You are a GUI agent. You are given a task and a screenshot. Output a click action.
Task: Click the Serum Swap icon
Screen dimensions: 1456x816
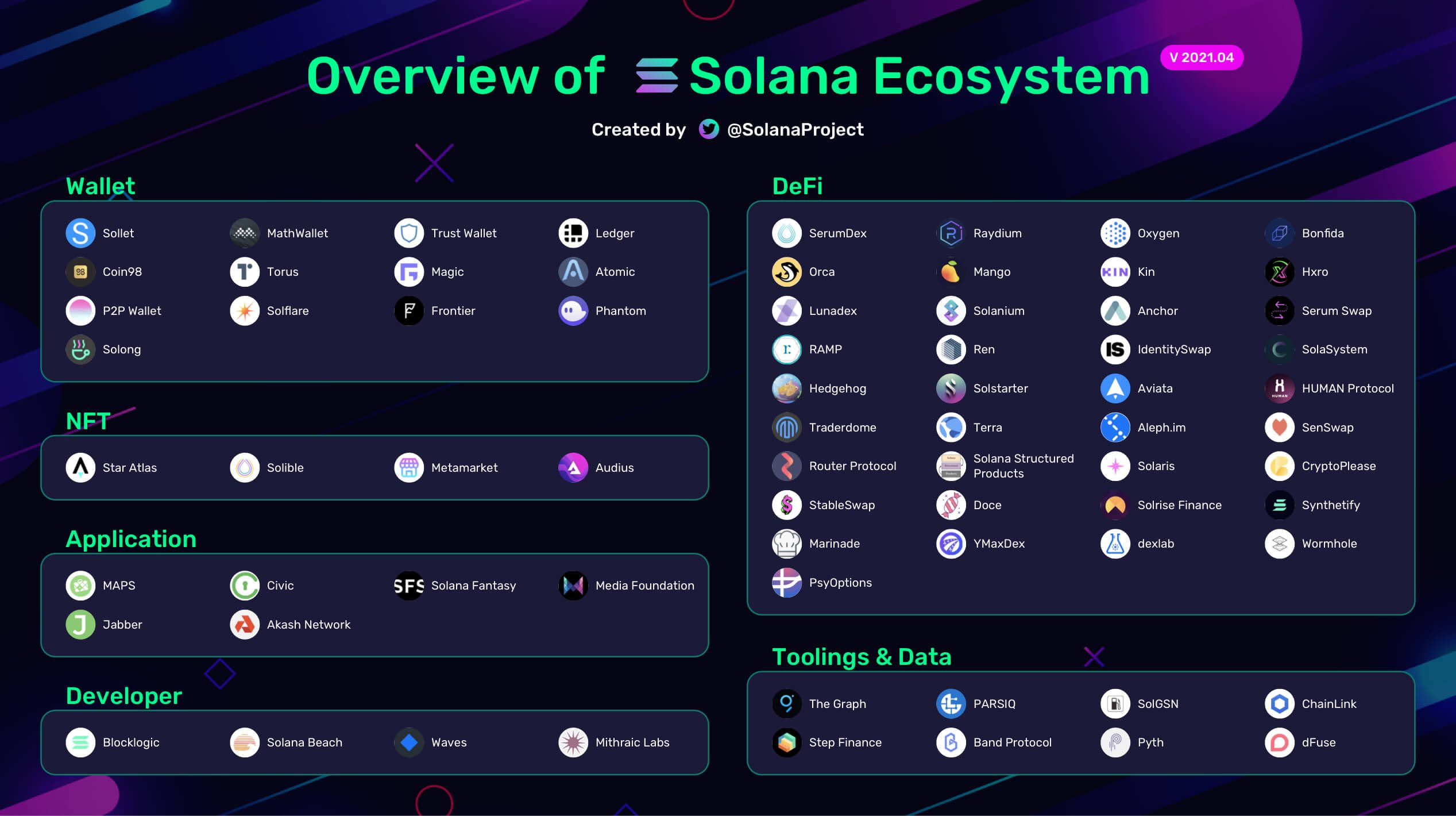(x=1280, y=311)
